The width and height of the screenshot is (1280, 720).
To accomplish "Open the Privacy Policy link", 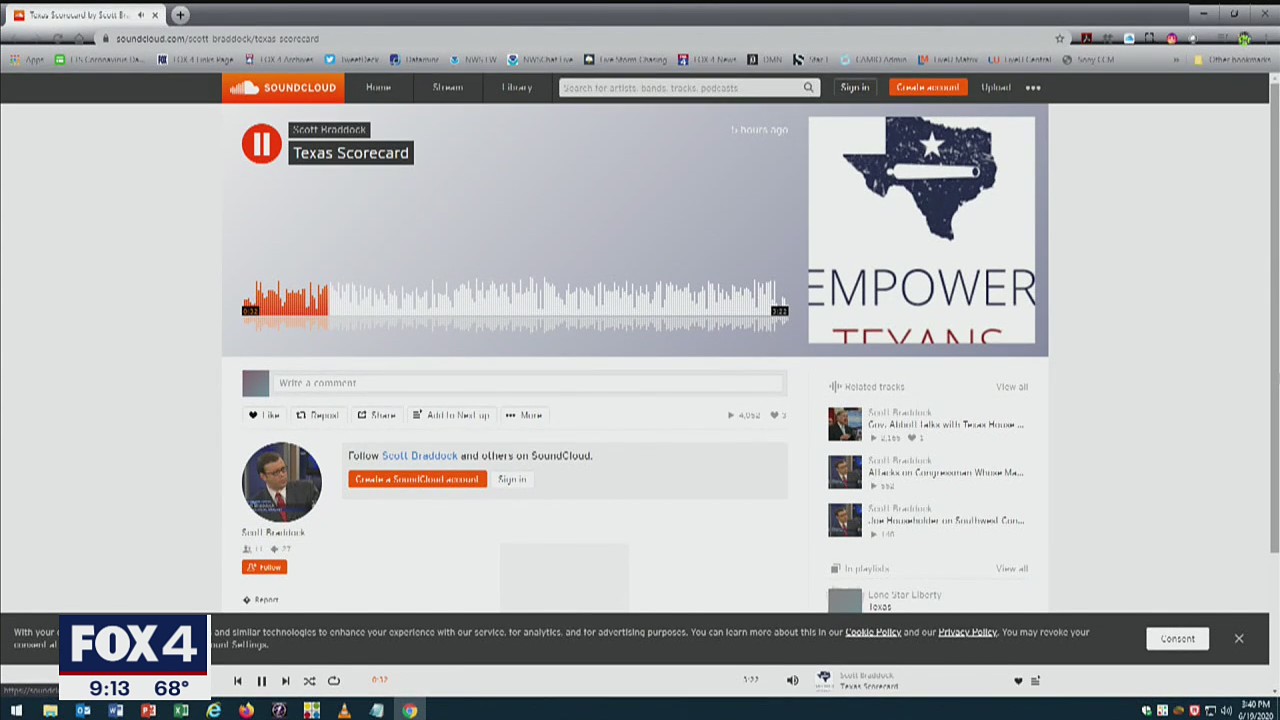I will [967, 632].
